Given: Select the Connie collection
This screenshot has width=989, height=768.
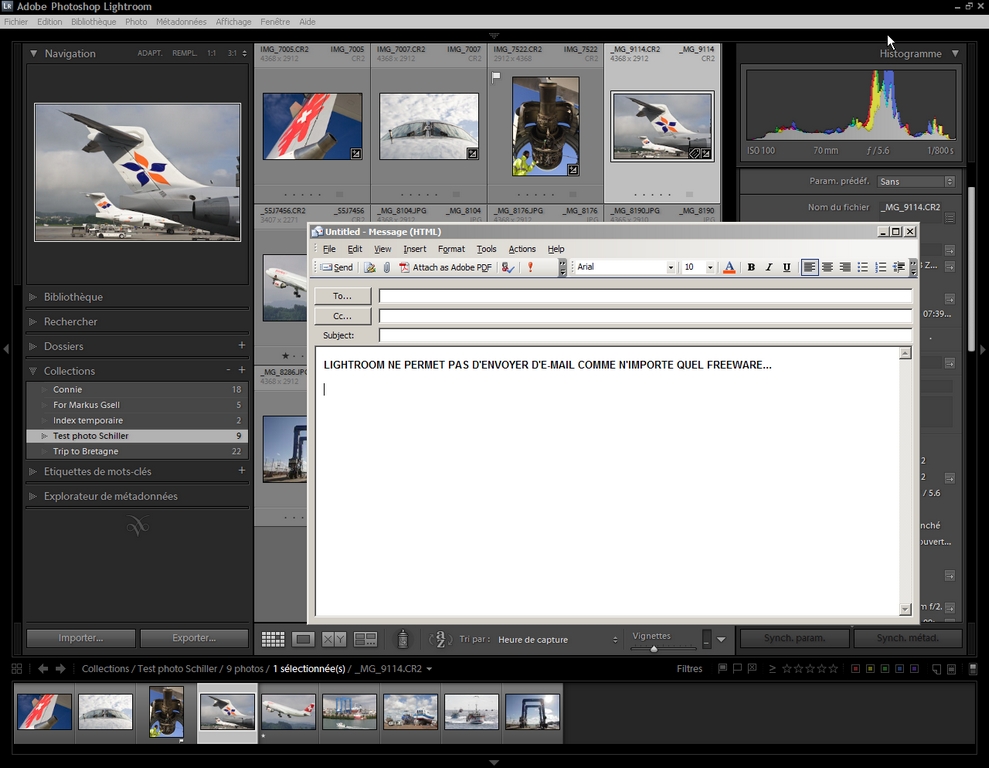Looking at the screenshot, I should pos(137,390).
